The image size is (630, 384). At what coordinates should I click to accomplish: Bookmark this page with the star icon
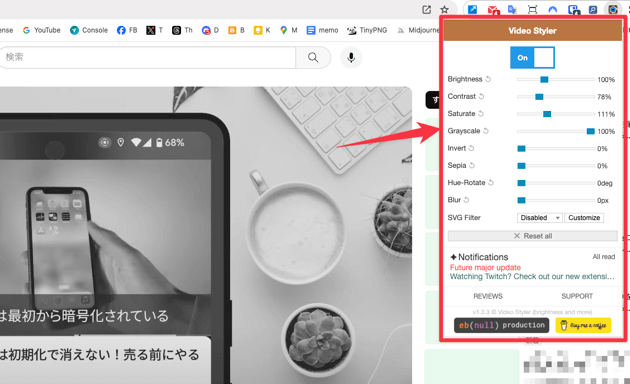point(444,10)
